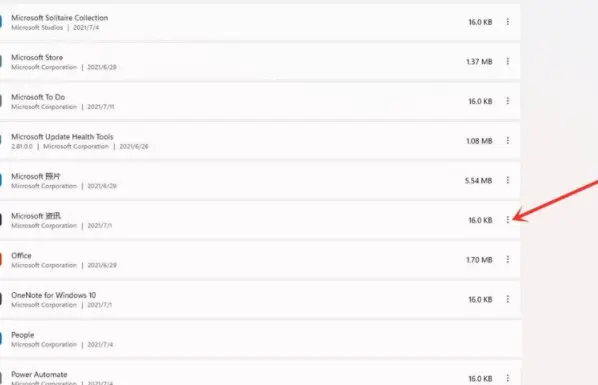Click the Microsoft To Do app name
598x385 pixels.
tap(38, 97)
